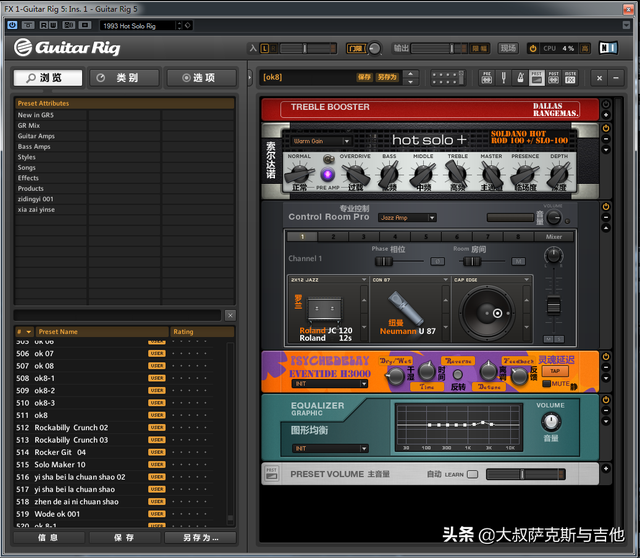640x558 pixels.
Task: Click the bottom 另存为... save-as button
Action: point(200,538)
